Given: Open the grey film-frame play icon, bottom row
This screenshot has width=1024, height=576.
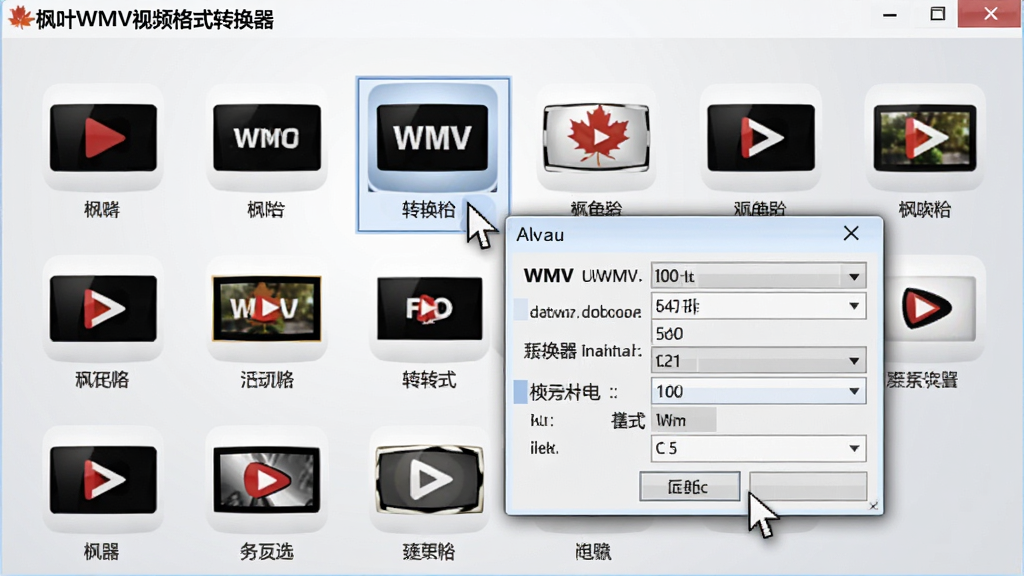Looking at the screenshot, I should (x=430, y=479).
